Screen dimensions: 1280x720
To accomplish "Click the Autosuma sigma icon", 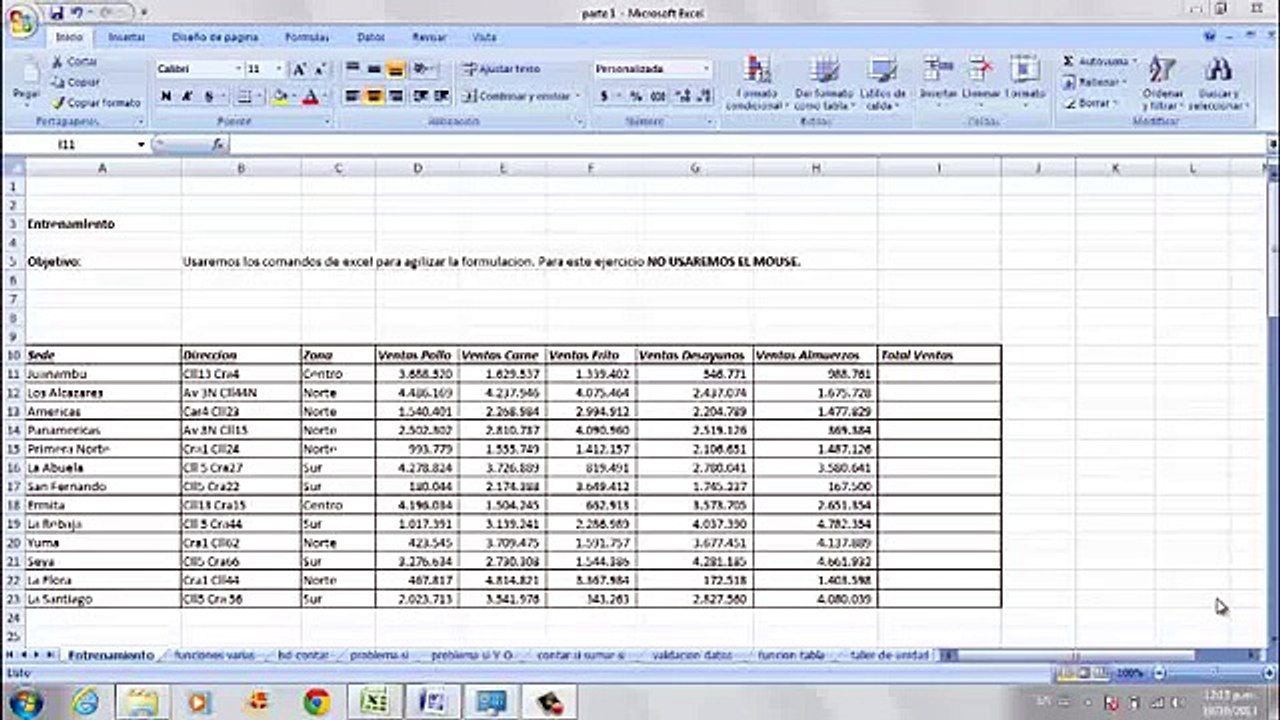I will click(x=1068, y=62).
